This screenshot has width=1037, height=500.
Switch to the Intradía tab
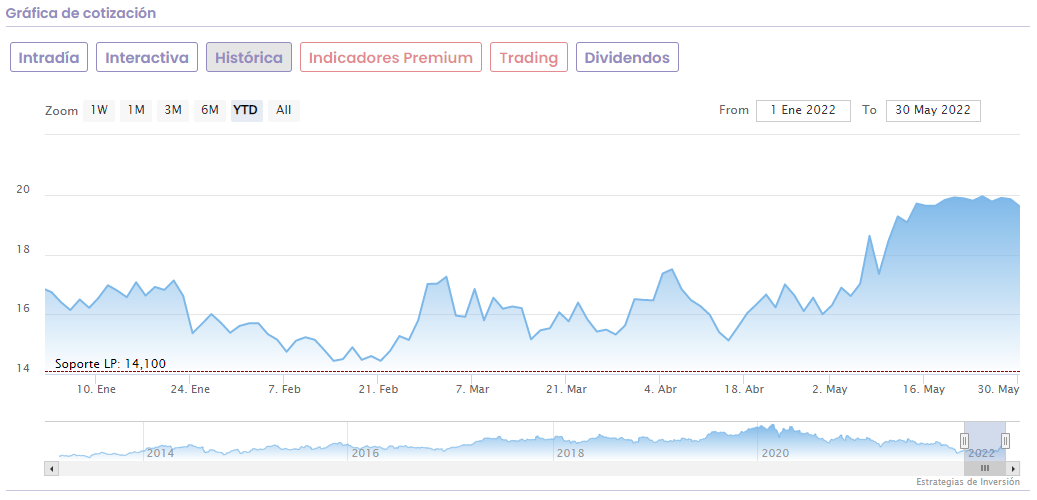tap(49, 57)
